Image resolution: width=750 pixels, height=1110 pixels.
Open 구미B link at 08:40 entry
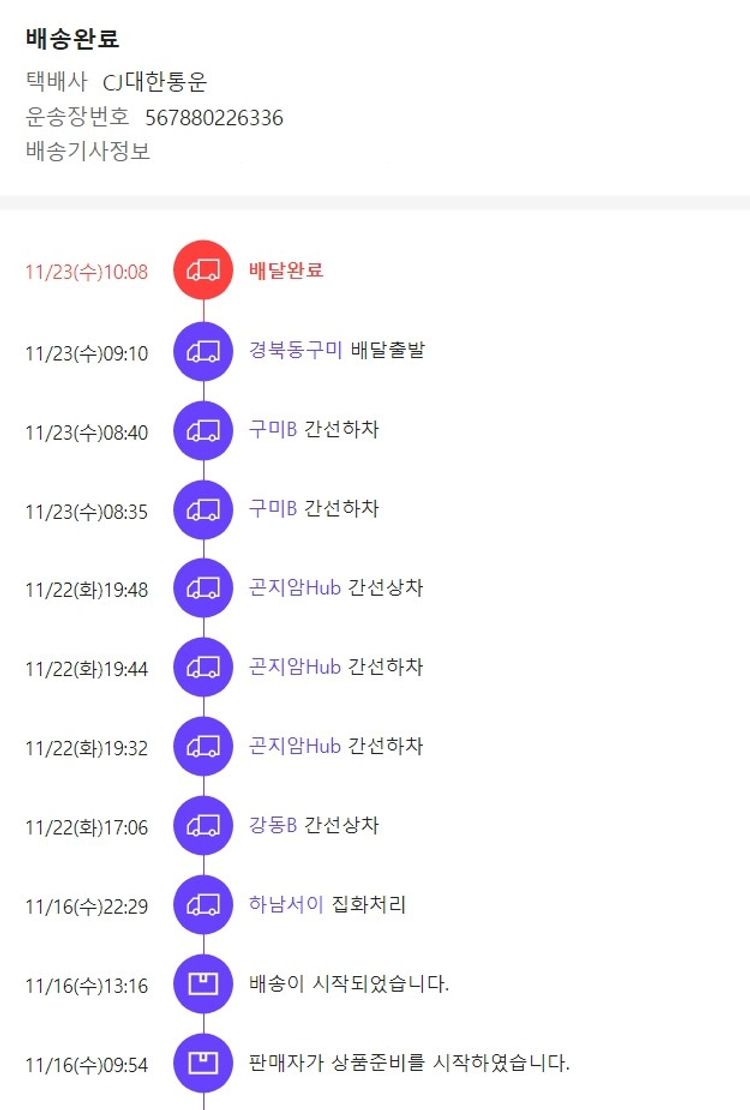click(x=272, y=429)
